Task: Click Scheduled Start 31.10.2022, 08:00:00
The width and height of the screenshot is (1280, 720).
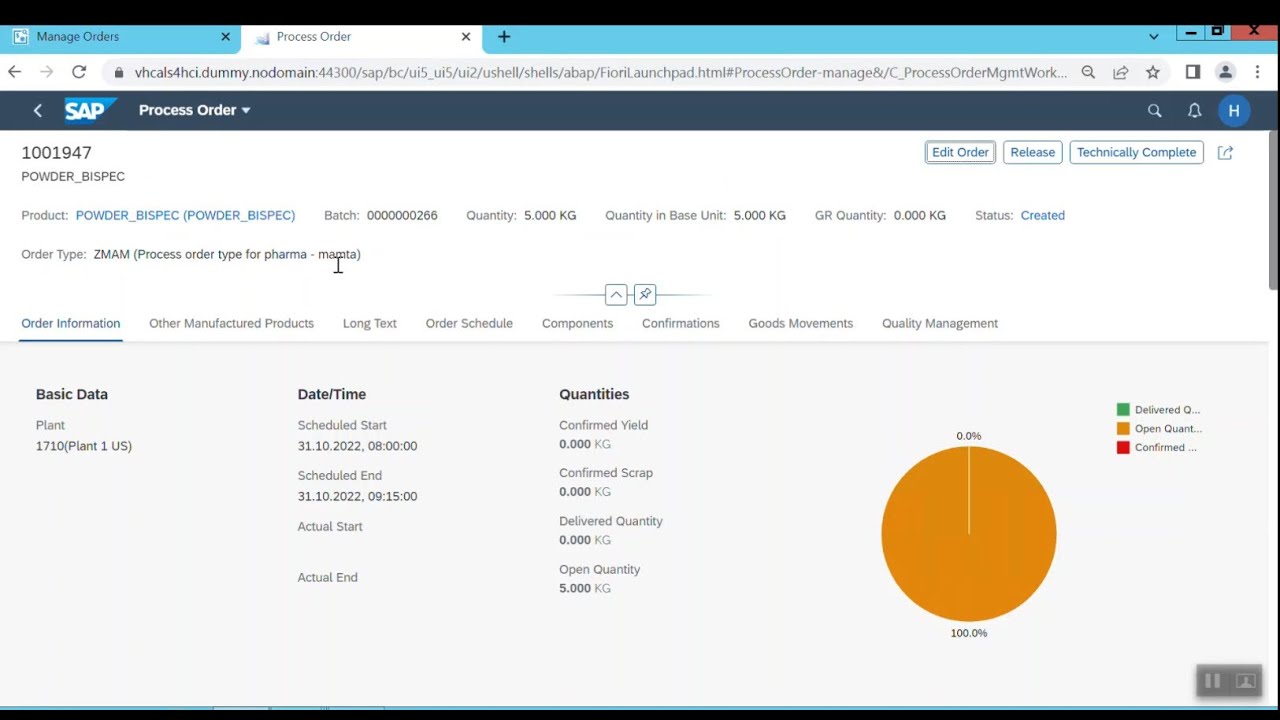Action: pyautogui.click(x=357, y=446)
